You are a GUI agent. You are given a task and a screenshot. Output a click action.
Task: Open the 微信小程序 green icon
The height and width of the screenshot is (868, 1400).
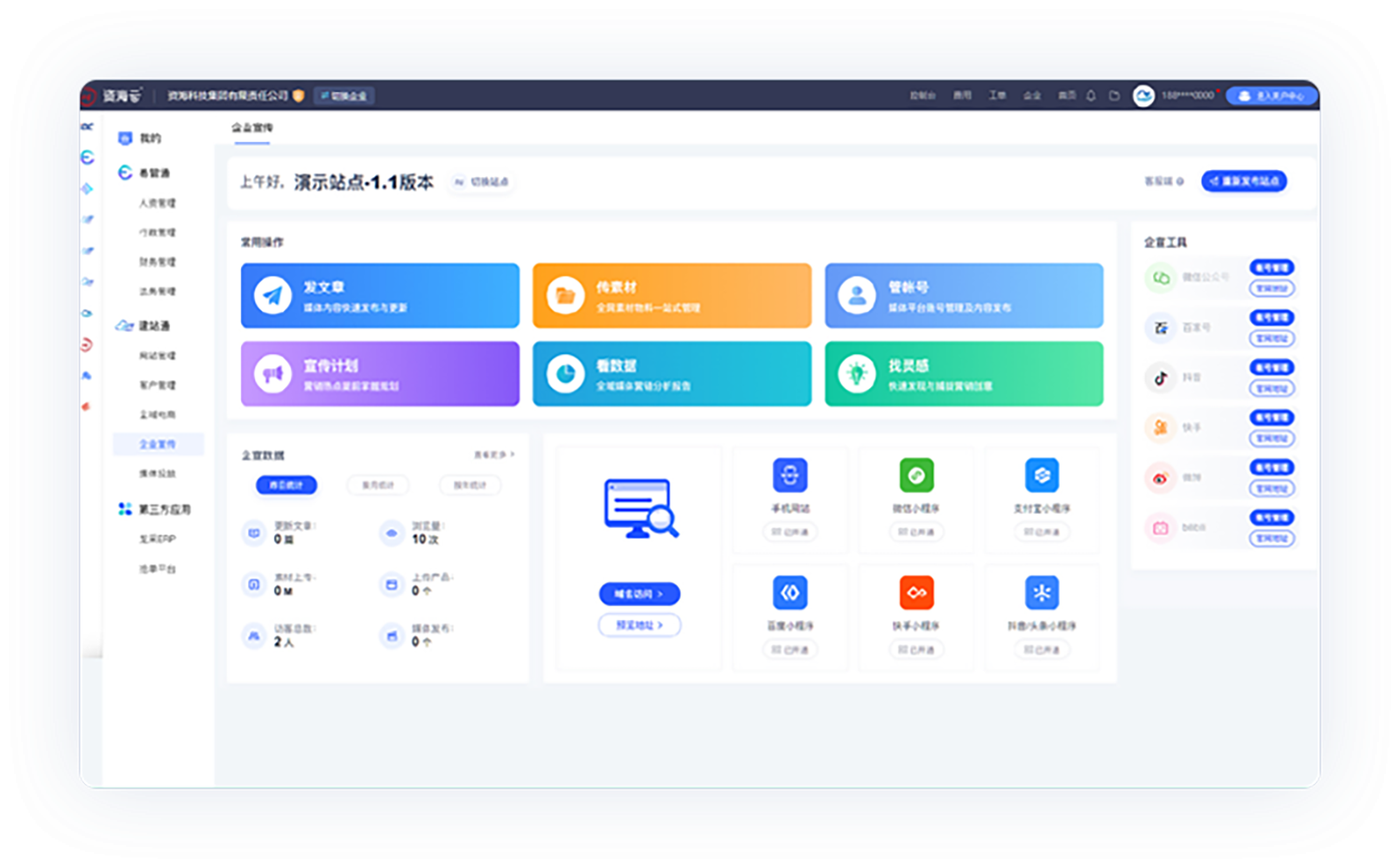[916, 476]
